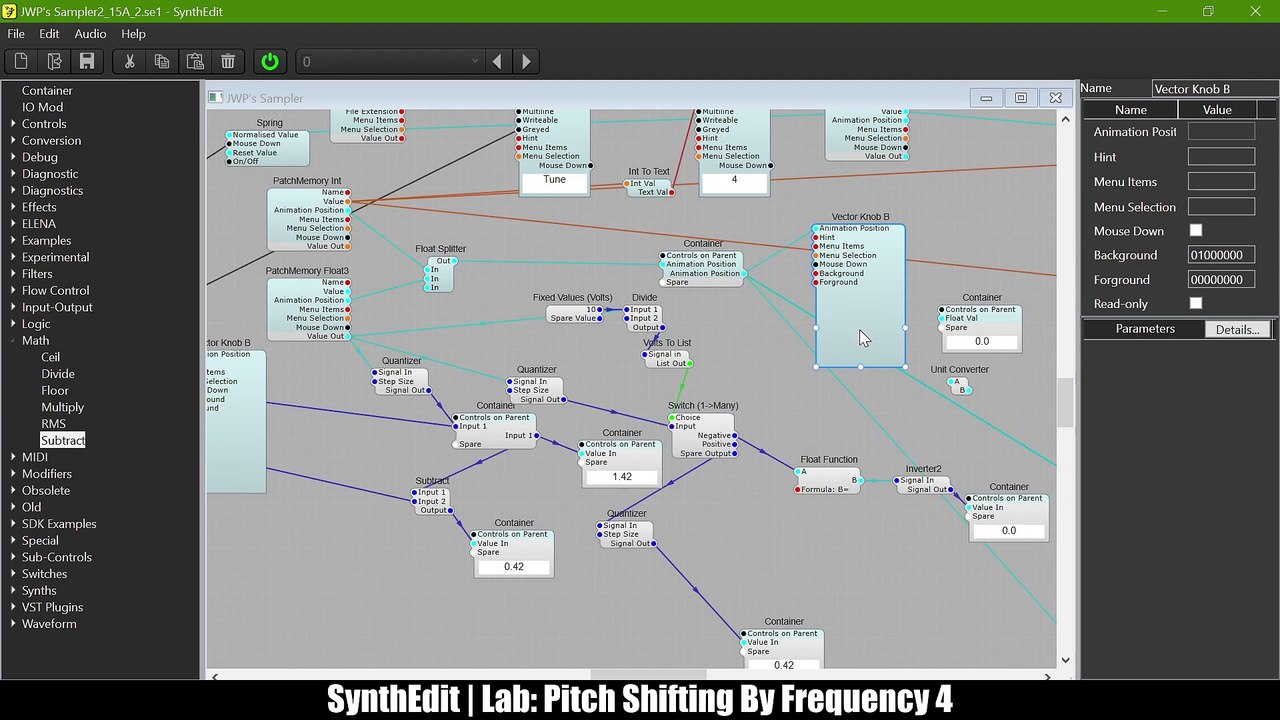
Task: Select Divide in the module tree
Action: (58, 374)
